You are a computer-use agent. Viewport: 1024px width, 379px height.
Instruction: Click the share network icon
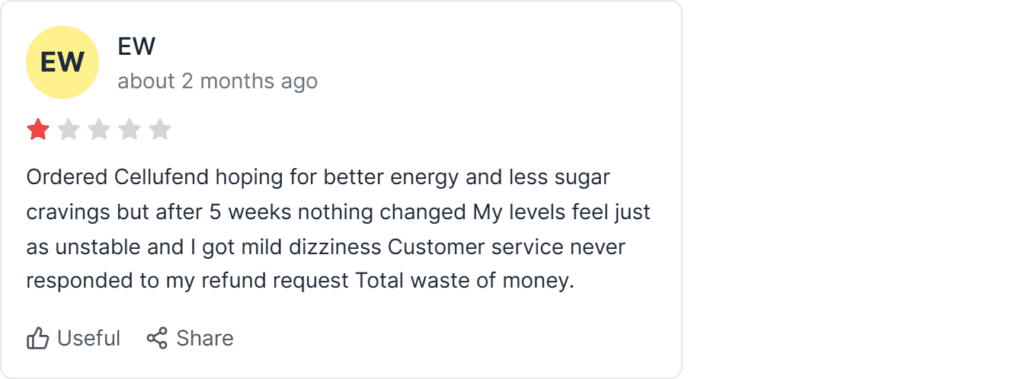tap(157, 338)
